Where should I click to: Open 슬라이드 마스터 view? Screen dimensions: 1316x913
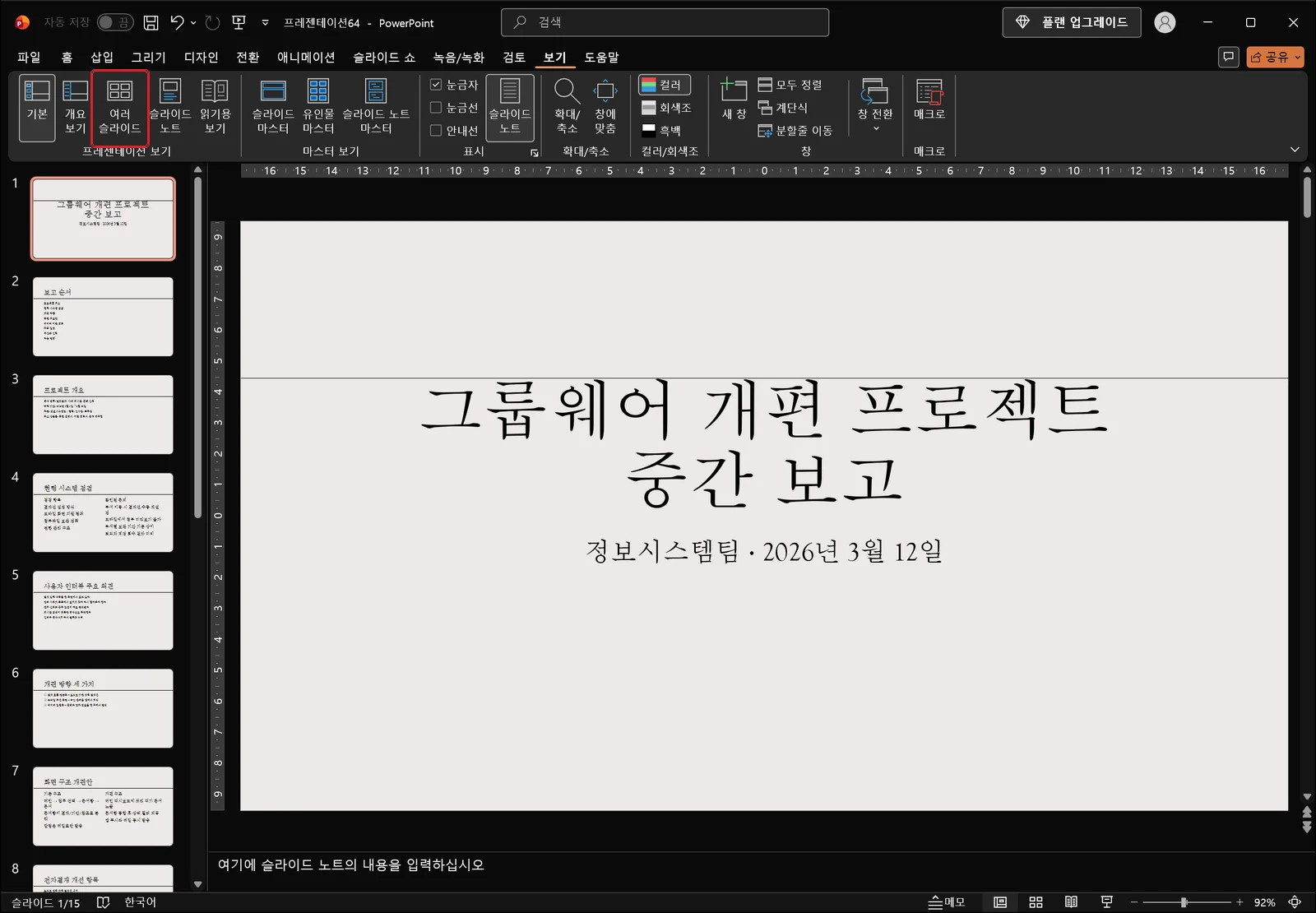(x=273, y=107)
